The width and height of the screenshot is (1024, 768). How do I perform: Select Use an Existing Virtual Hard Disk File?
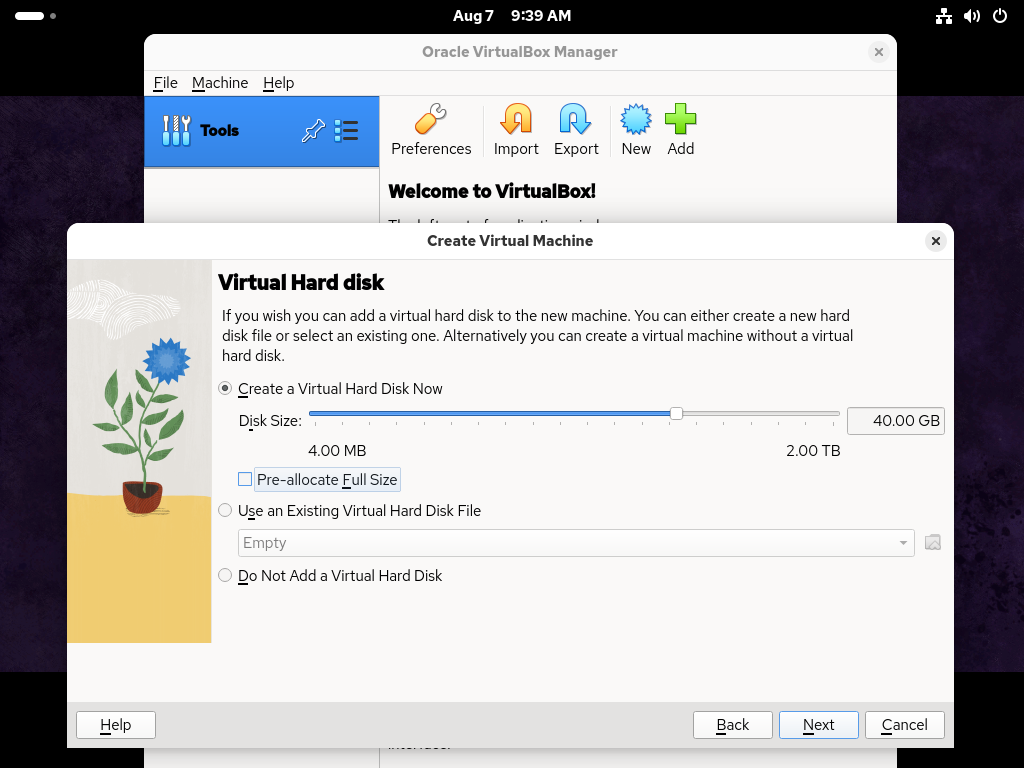226,511
